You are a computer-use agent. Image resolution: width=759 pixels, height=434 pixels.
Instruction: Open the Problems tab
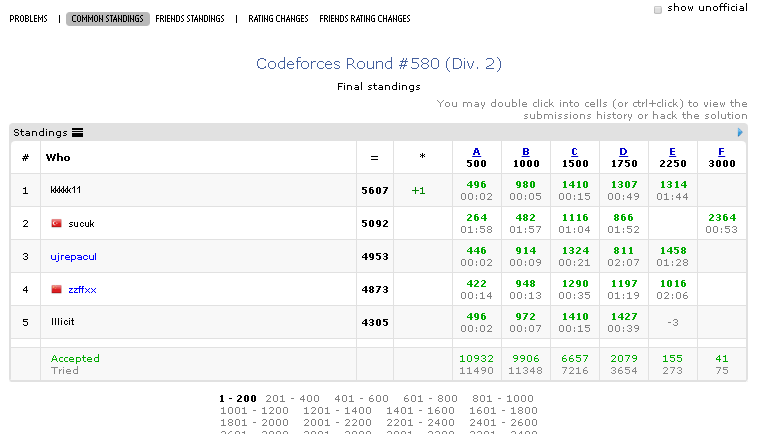tap(29, 19)
